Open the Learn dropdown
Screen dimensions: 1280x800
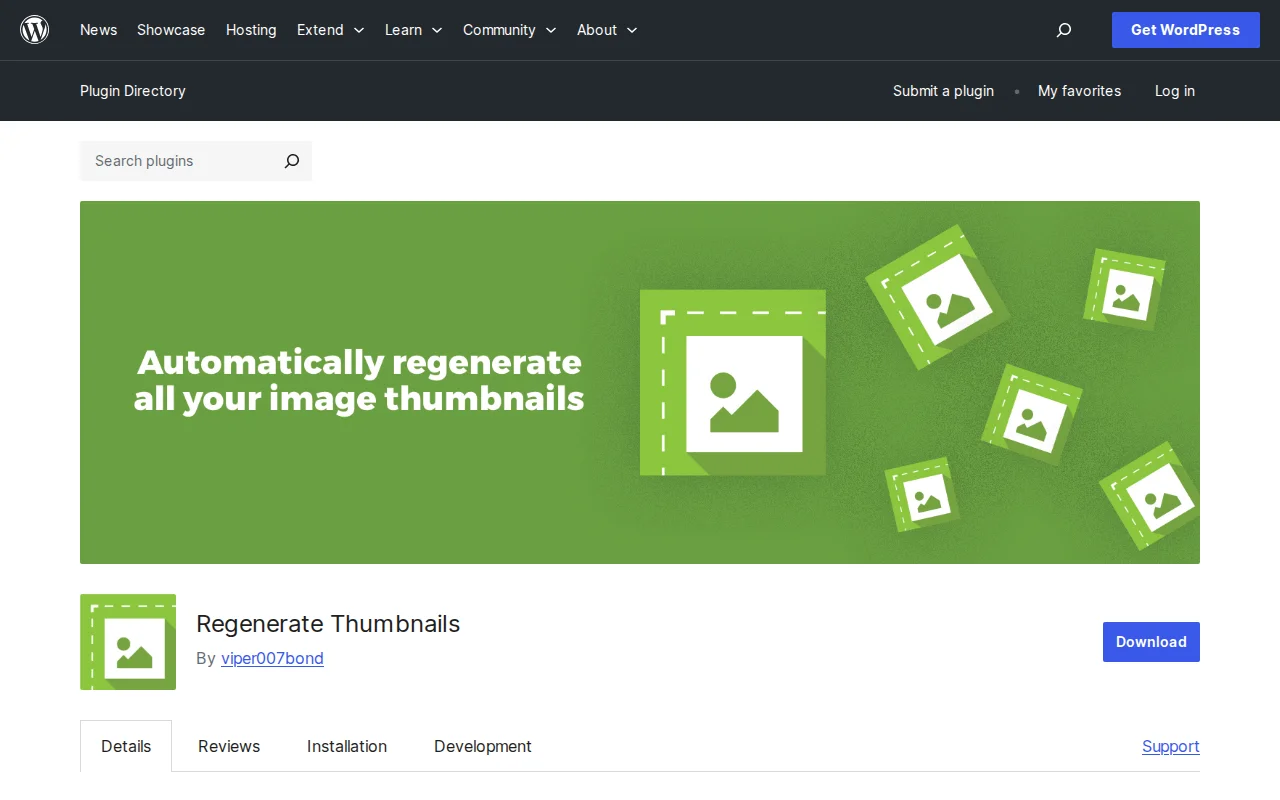(413, 30)
